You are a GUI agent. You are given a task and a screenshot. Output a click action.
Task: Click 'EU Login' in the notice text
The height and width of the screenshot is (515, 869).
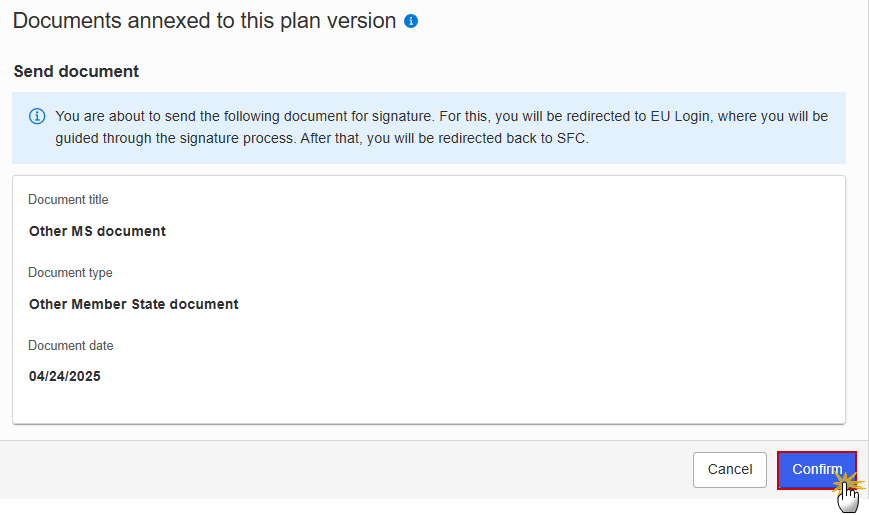tap(680, 116)
